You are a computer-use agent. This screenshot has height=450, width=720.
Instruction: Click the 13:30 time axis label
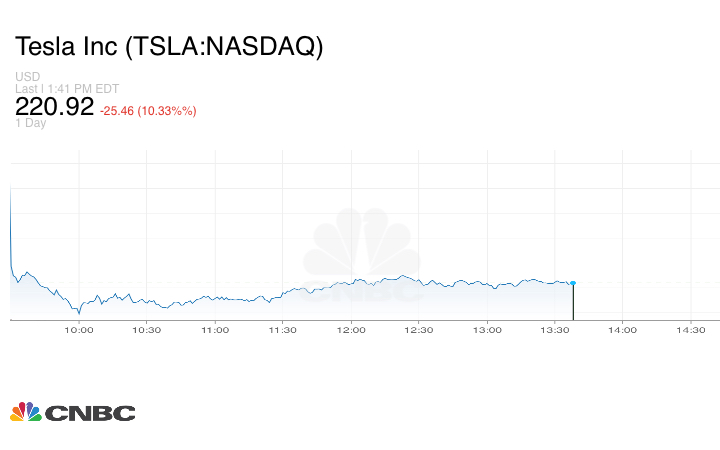(x=555, y=330)
